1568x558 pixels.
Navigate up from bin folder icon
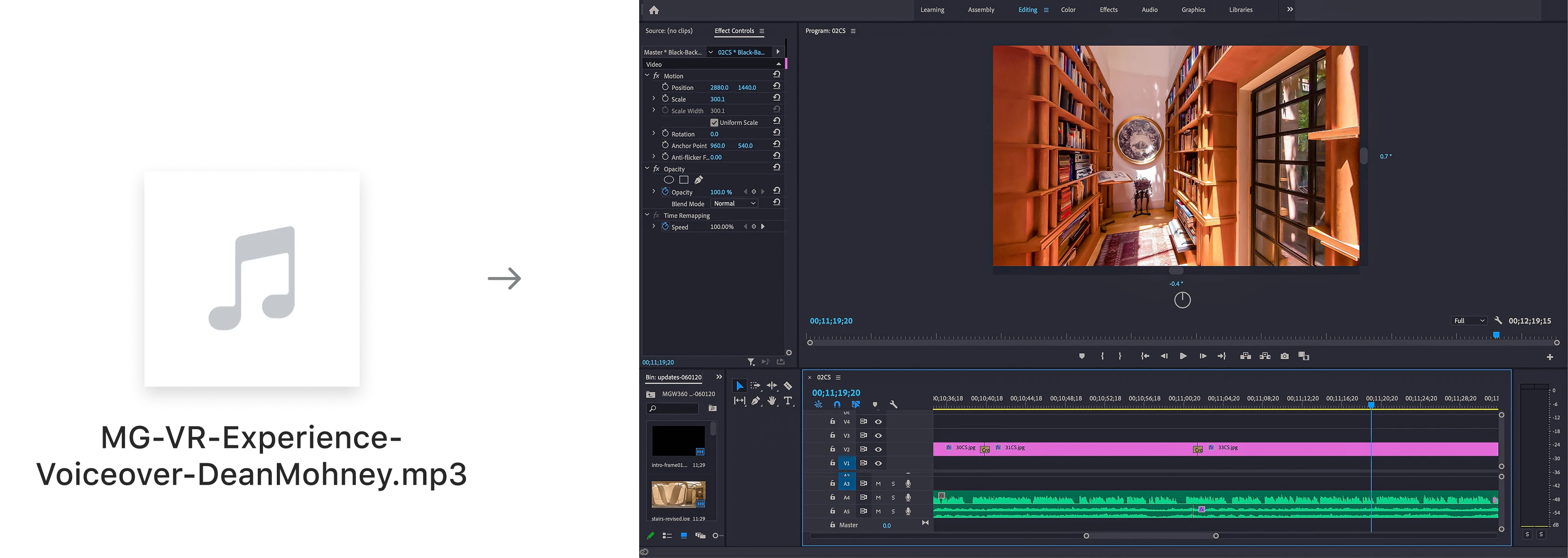point(651,394)
